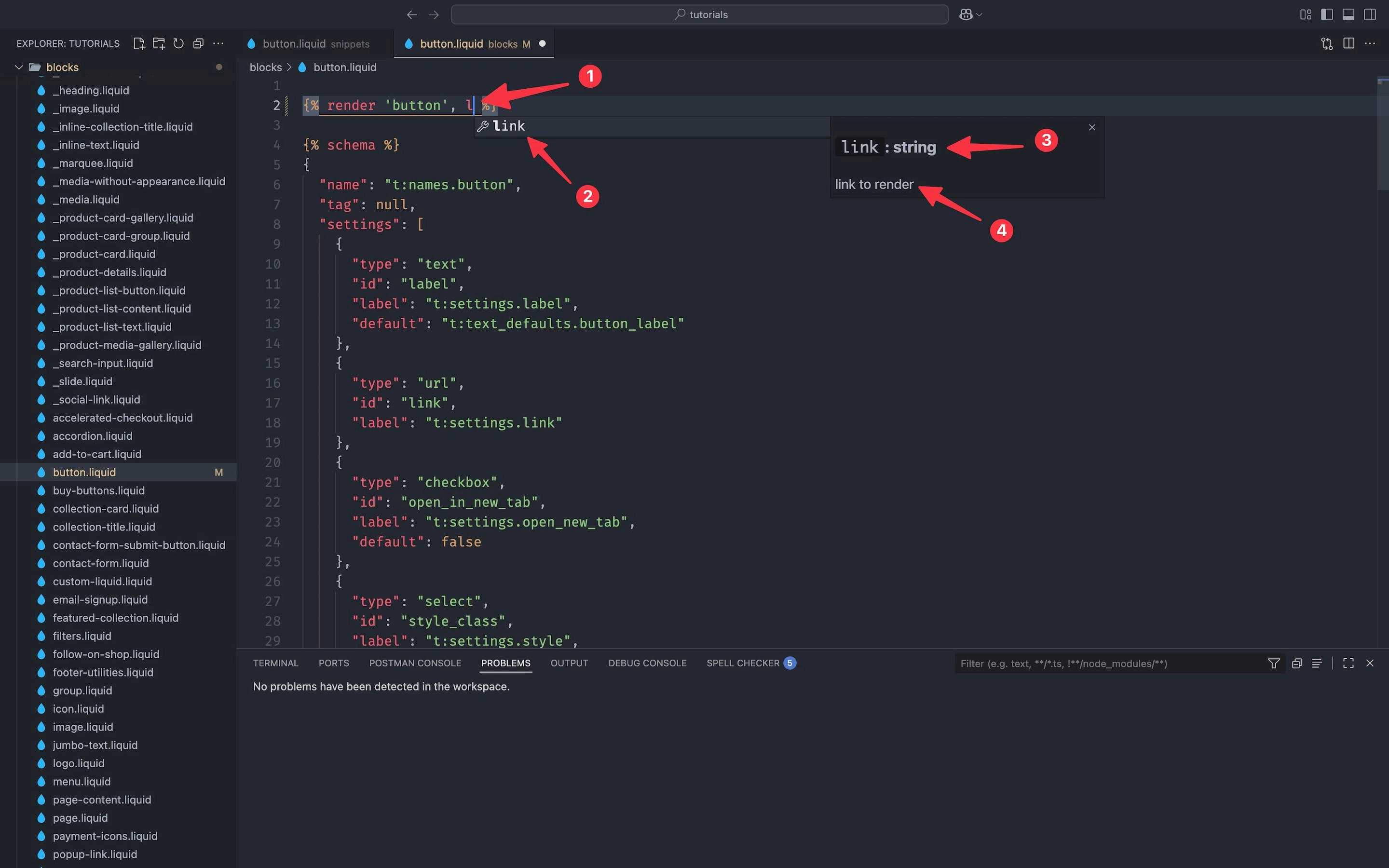Customize layout icon in title bar
The width and height of the screenshot is (1389, 868).
click(1306, 15)
